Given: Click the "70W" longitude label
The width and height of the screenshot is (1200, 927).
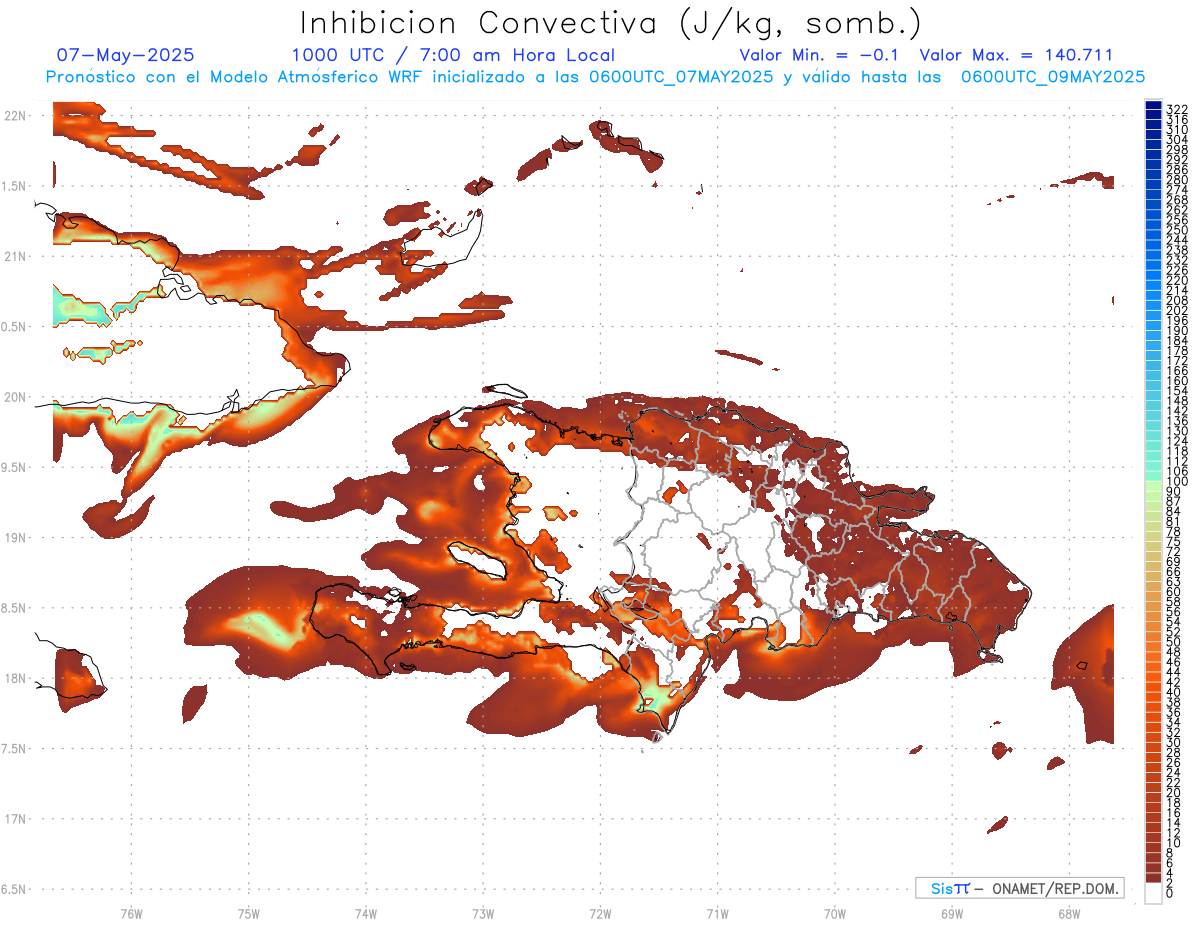Looking at the screenshot, I should pyautogui.click(x=834, y=912).
